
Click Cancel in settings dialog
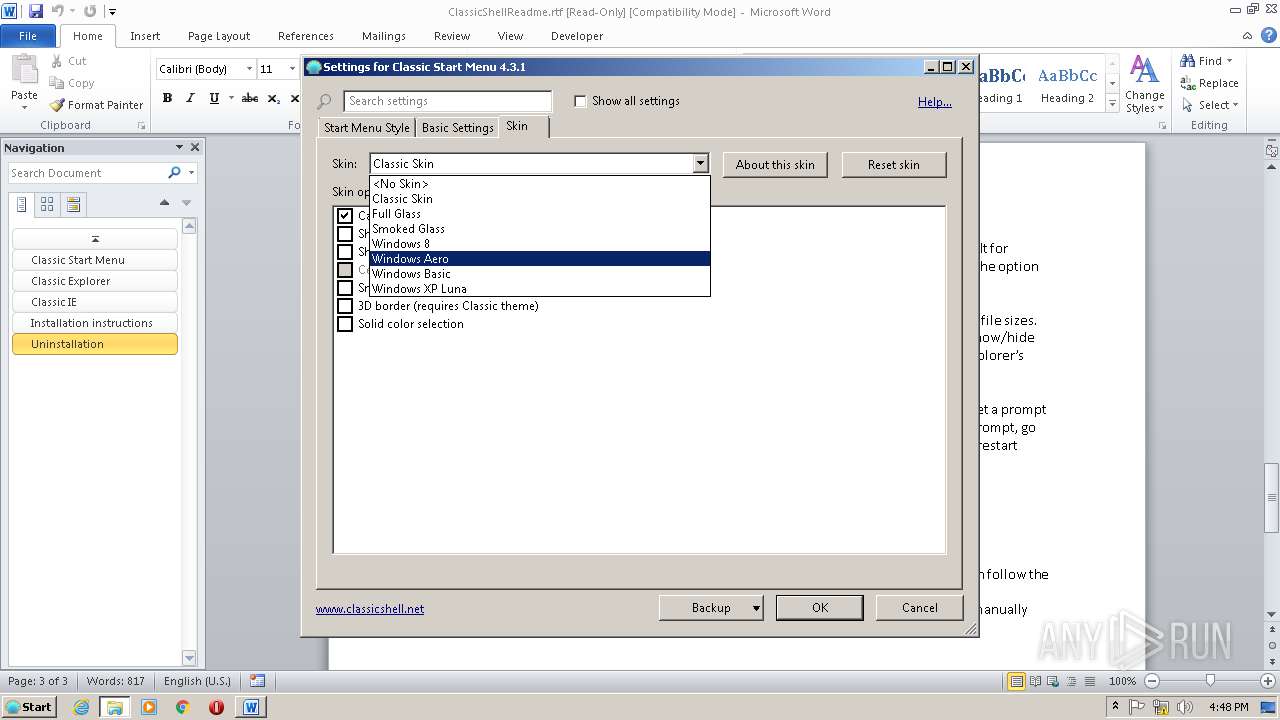920,608
